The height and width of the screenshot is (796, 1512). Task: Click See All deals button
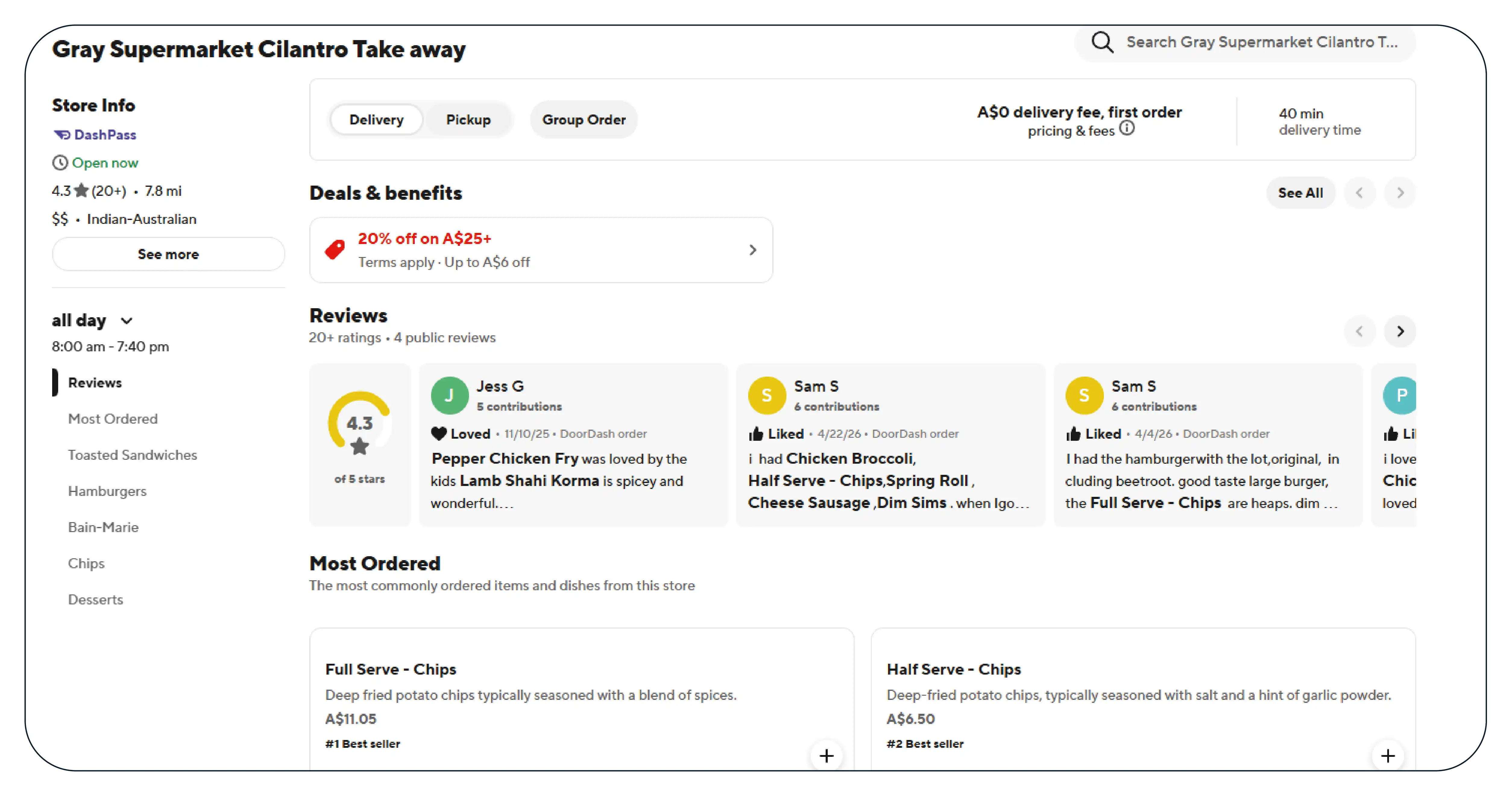[x=1300, y=193]
